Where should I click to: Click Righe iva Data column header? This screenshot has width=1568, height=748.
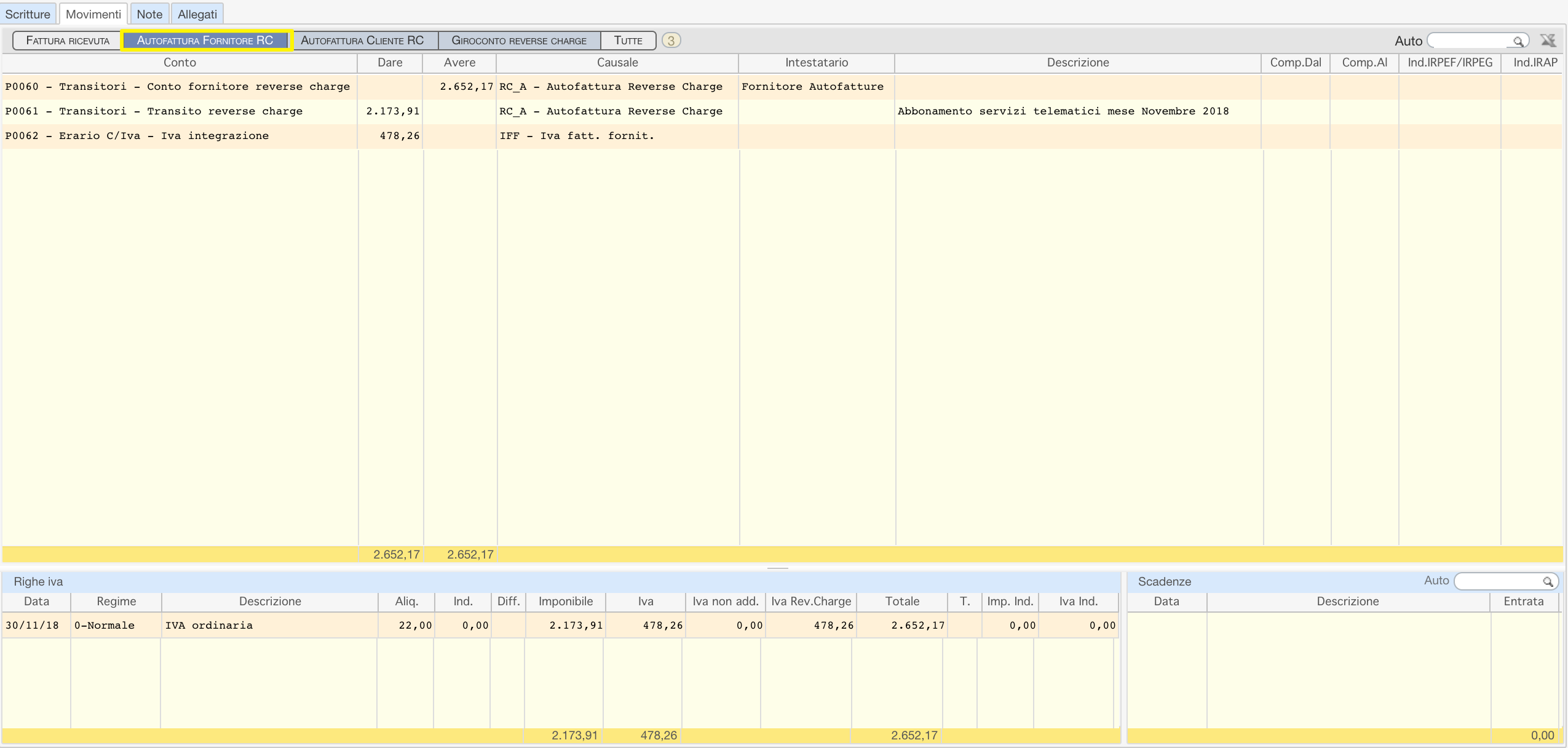36,602
